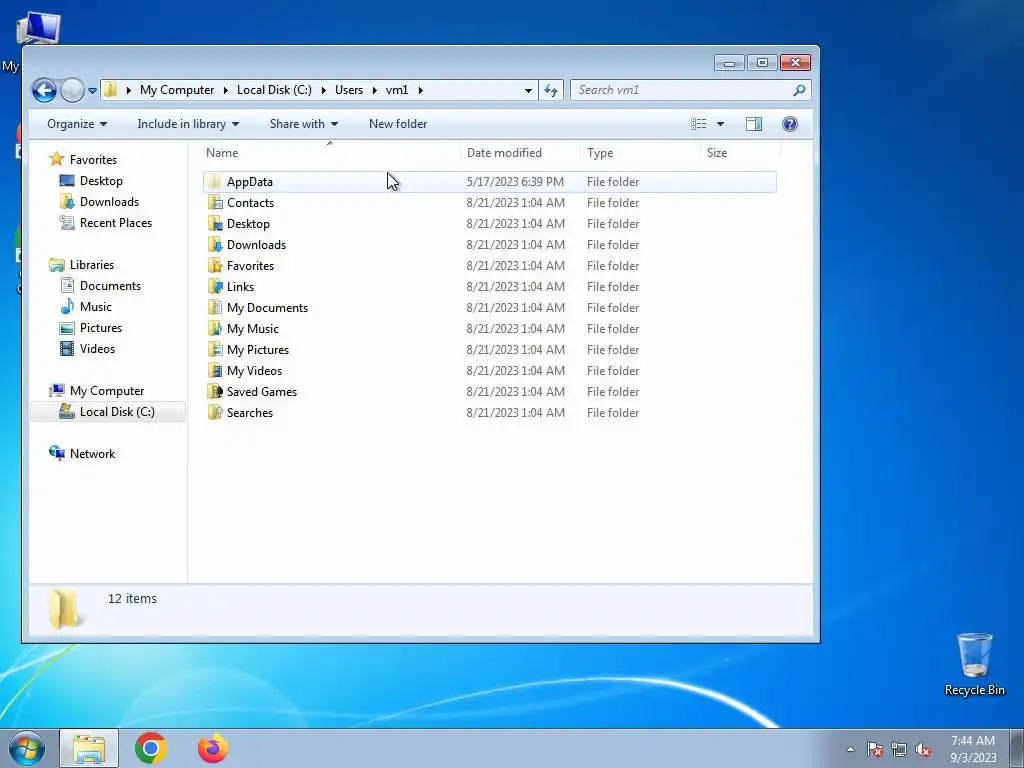
Task: Open the Share with menu
Action: 304,124
